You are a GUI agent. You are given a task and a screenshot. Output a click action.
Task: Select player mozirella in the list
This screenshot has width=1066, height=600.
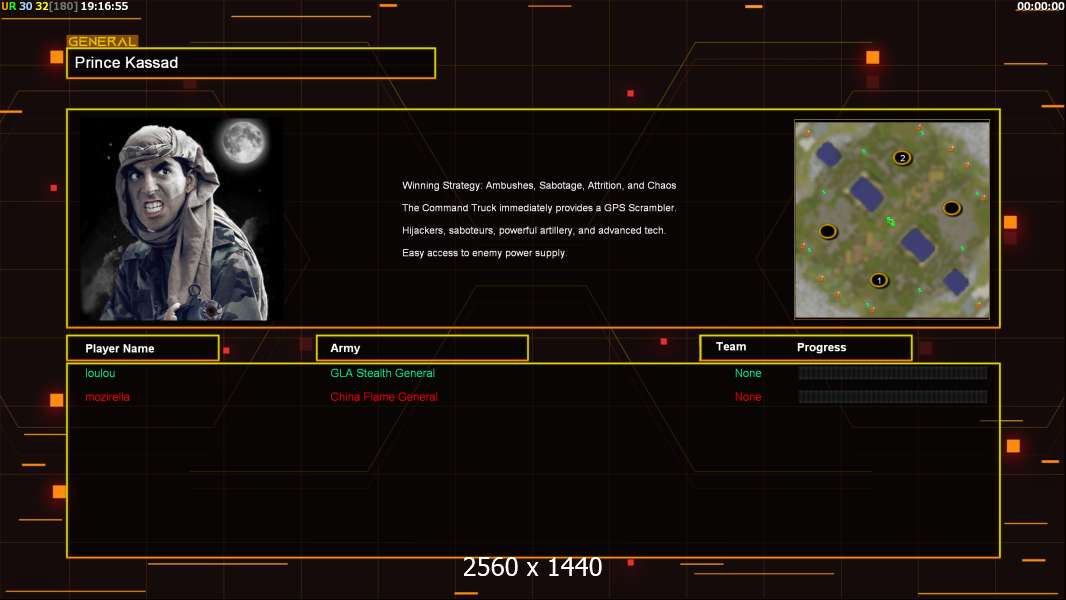click(107, 397)
